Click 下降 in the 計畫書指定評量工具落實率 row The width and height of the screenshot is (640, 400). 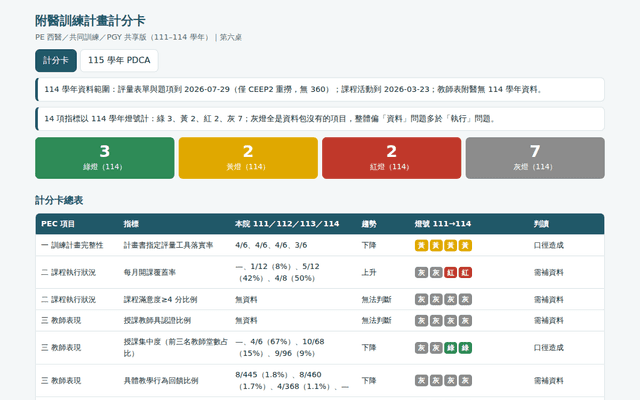point(369,245)
